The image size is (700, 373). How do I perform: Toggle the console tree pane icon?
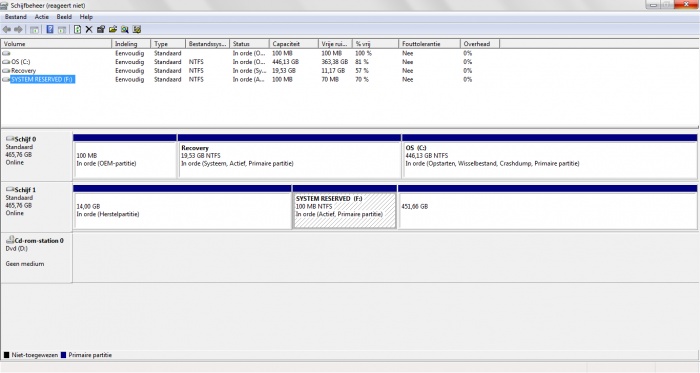coord(34,30)
